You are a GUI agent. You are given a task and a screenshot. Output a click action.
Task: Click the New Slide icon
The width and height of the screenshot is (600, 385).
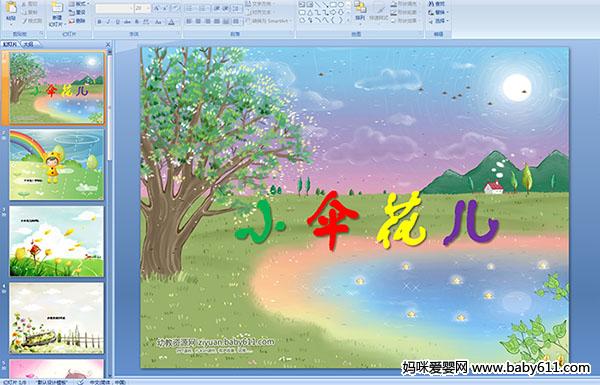point(57,14)
